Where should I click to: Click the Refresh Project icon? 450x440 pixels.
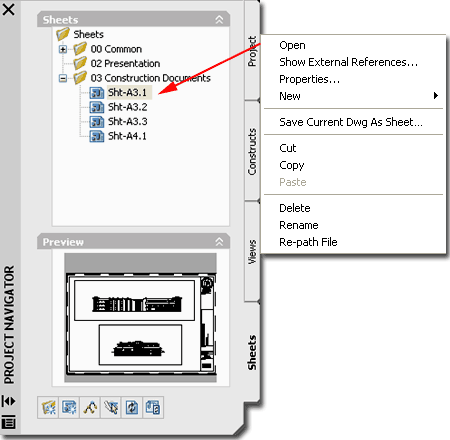click(x=132, y=407)
